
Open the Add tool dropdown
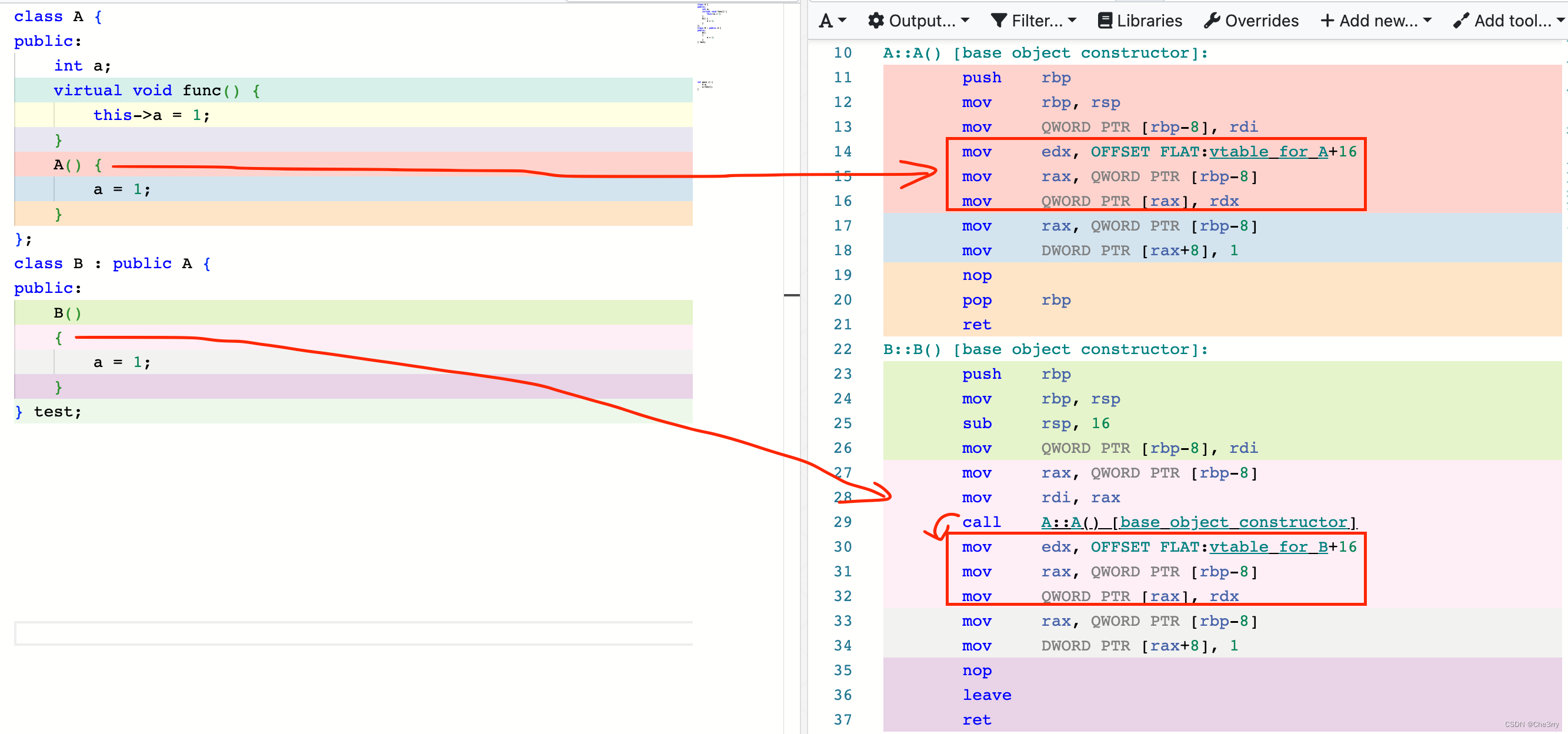(x=1509, y=21)
